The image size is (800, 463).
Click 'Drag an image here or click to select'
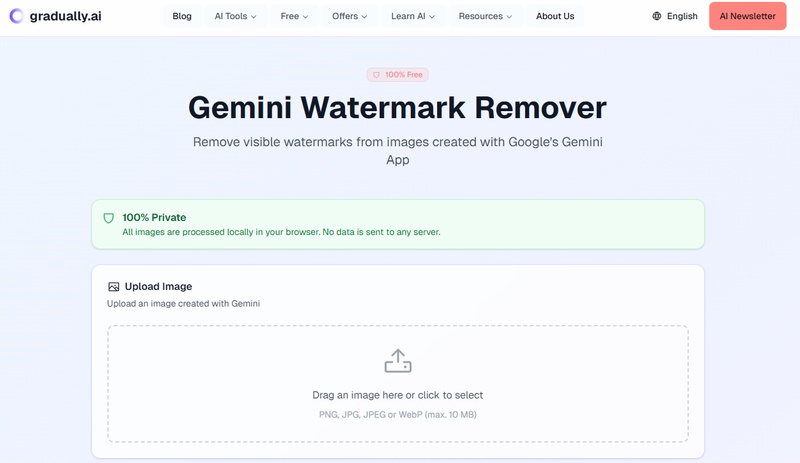(x=397, y=395)
